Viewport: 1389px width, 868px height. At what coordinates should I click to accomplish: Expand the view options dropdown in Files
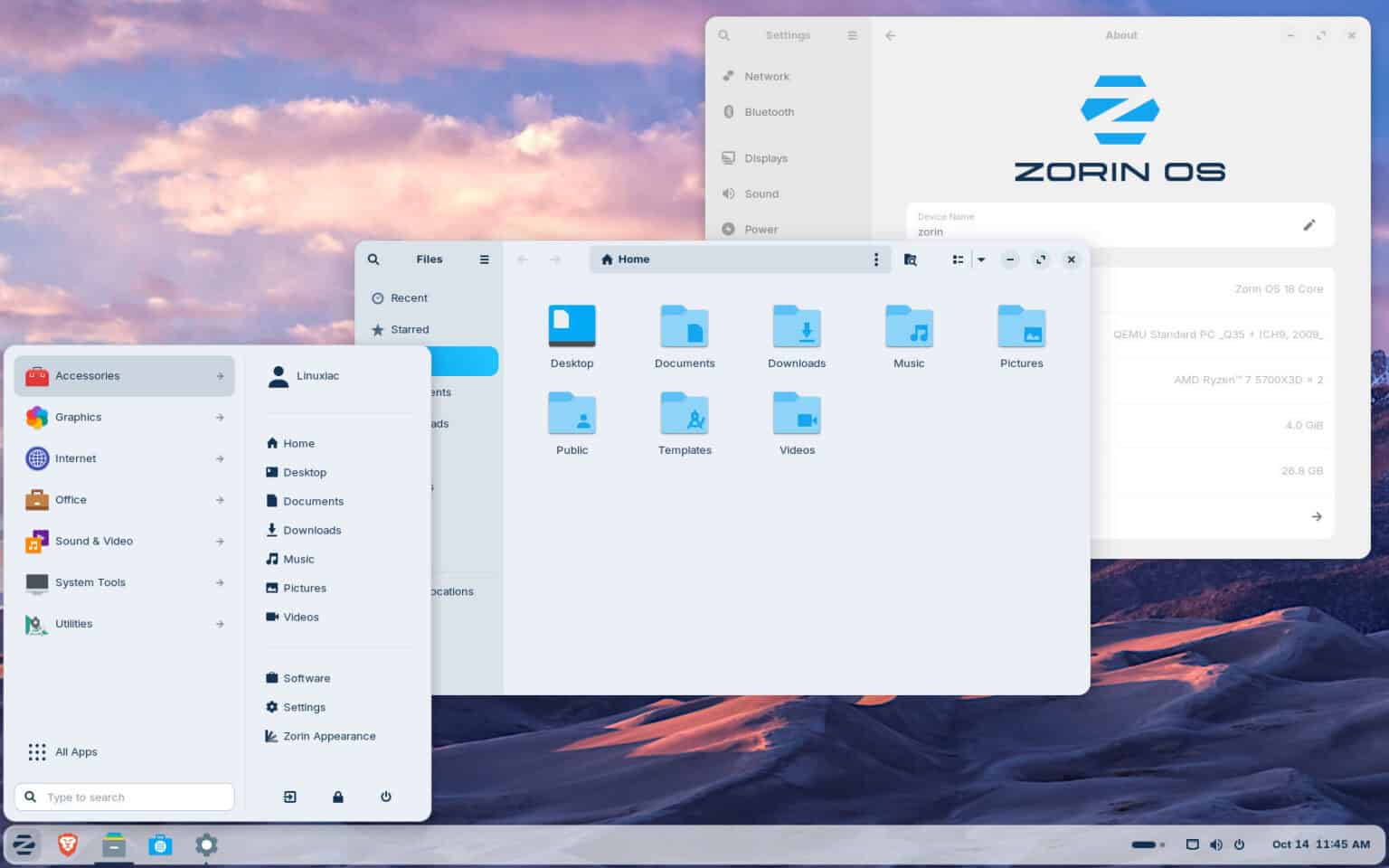coord(981,259)
